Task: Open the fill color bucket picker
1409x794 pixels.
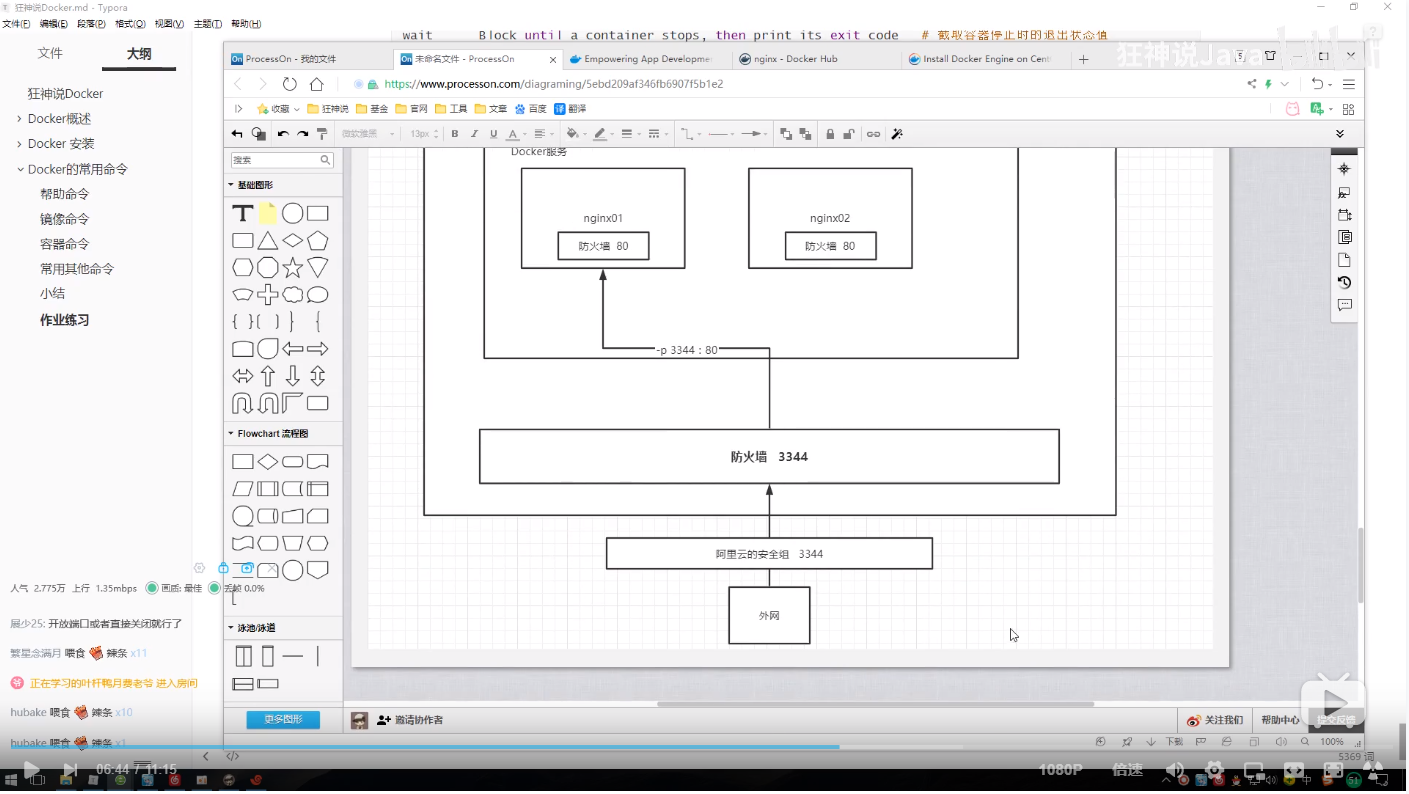Action: [x=575, y=134]
